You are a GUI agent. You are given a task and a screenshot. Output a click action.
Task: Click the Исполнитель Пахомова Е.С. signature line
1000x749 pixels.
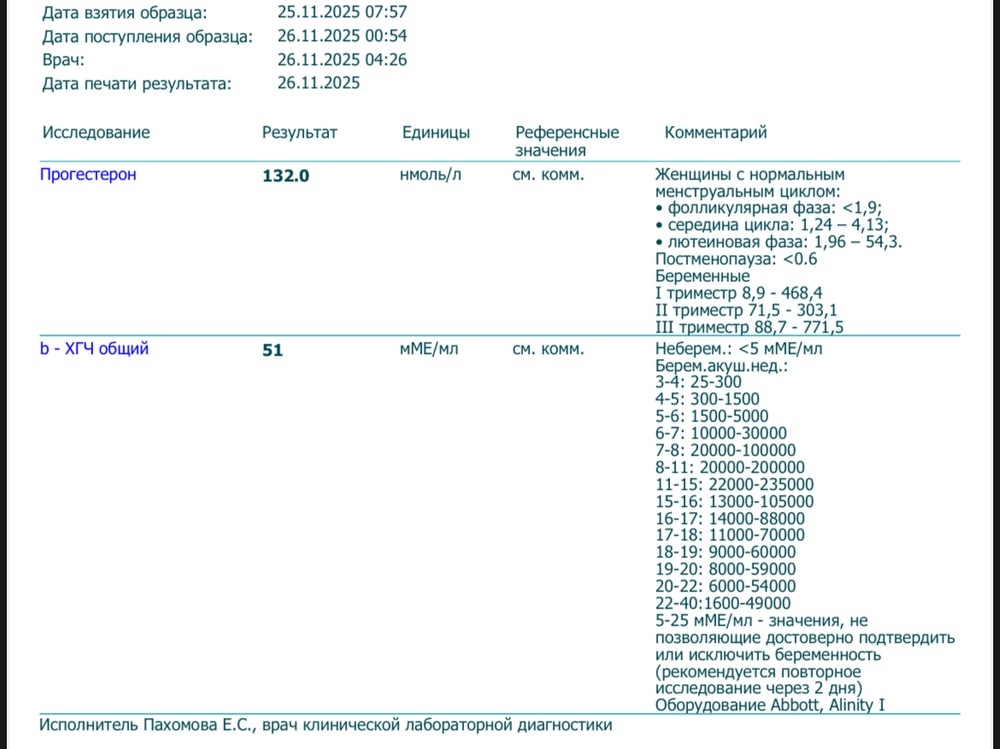tap(325, 725)
